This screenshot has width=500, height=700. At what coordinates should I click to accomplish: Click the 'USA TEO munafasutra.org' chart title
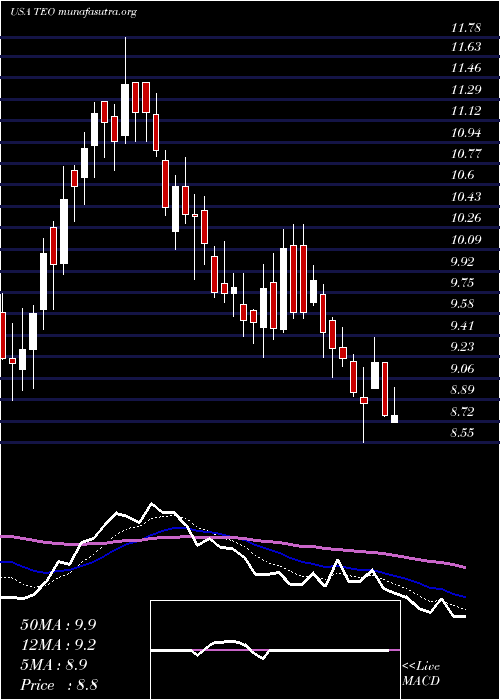coord(73,12)
